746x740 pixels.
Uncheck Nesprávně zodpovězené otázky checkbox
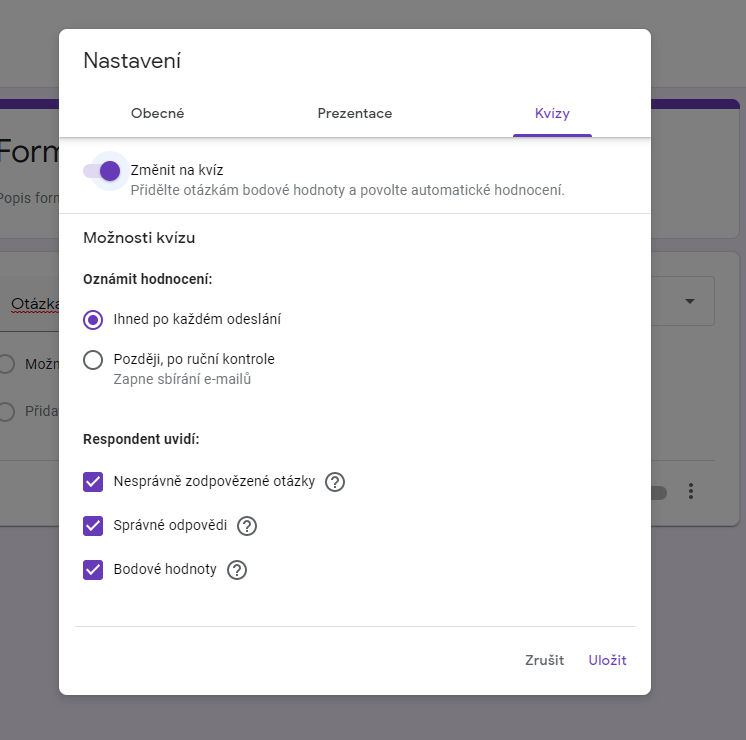coord(93,482)
